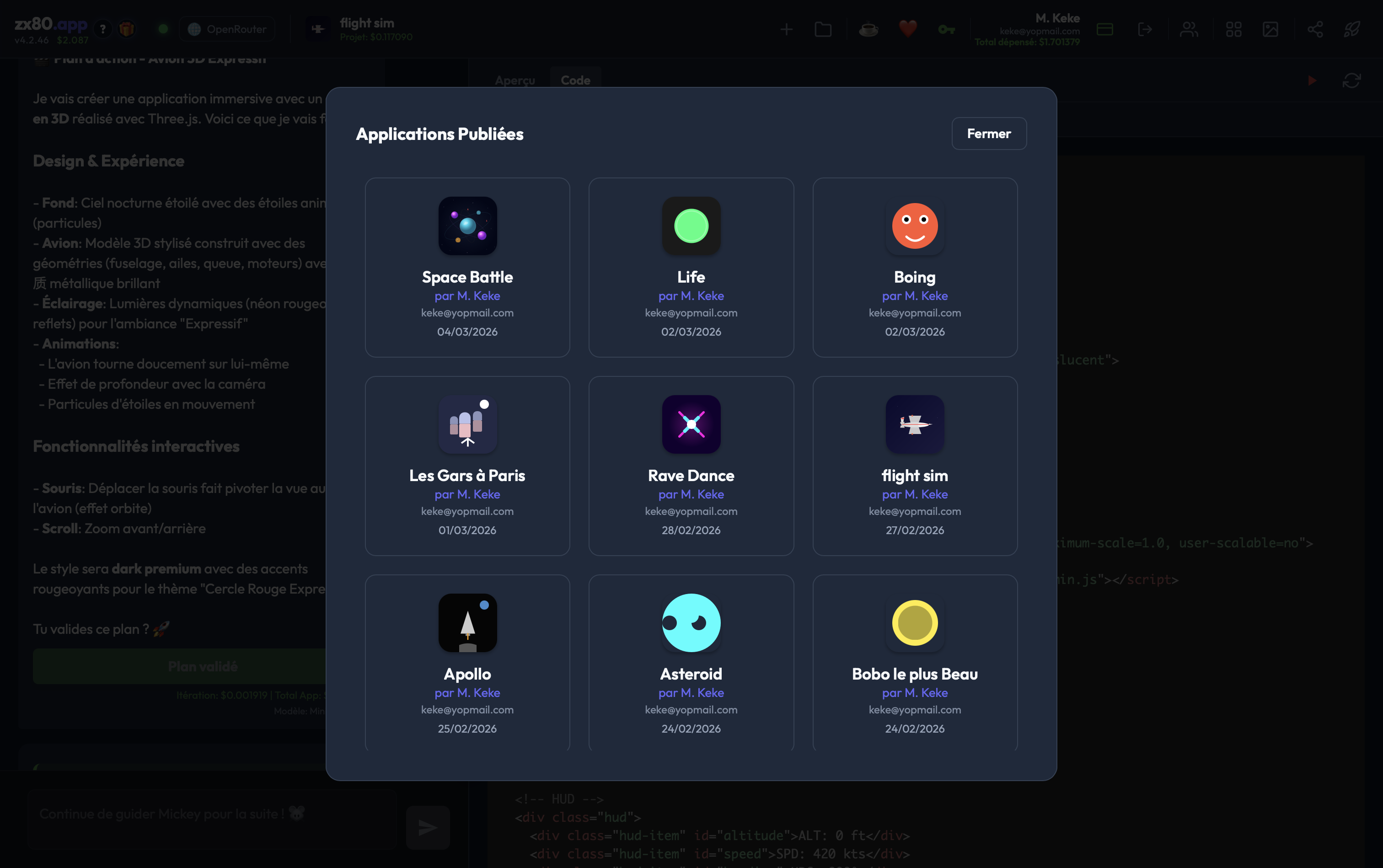The height and width of the screenshot is (868, 1383).
Task: Click the red heart icon
Action: (x=908, y=29)
